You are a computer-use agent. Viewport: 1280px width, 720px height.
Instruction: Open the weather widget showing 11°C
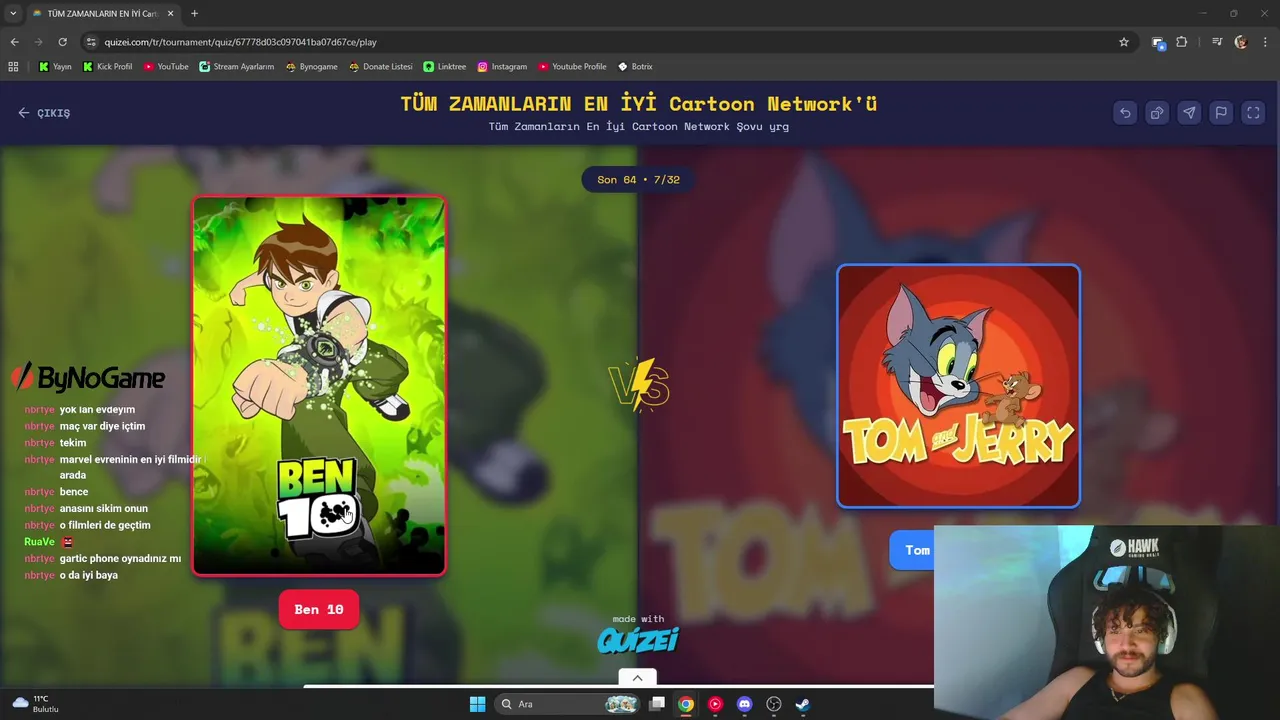36,704
